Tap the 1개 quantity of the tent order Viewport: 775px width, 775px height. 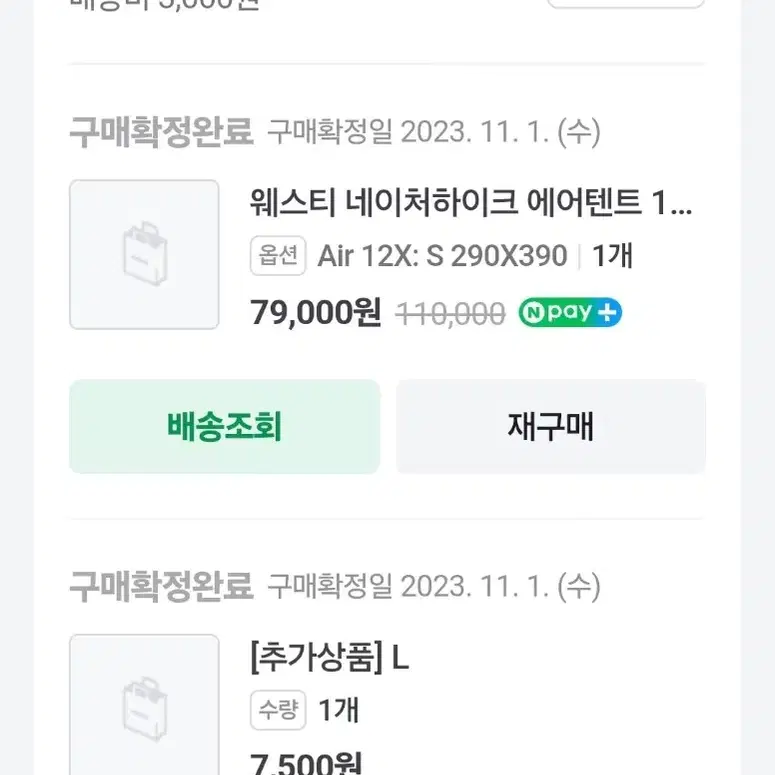[x=612, y=256]
